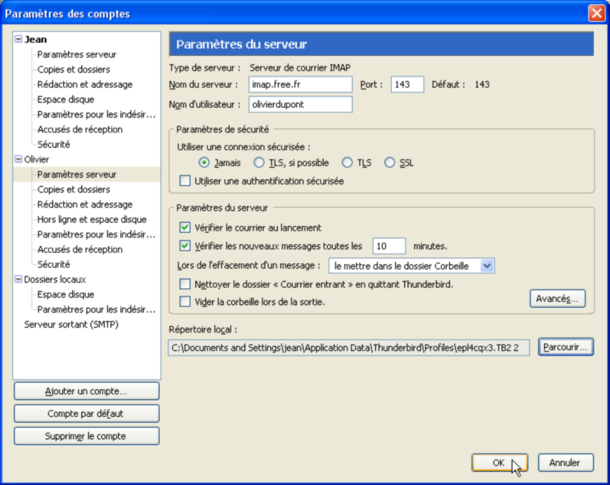The image size is (610, 485).
Task: Enable Utiliser une authentification sécurisée checkbox
Action: tap(185, 181)
